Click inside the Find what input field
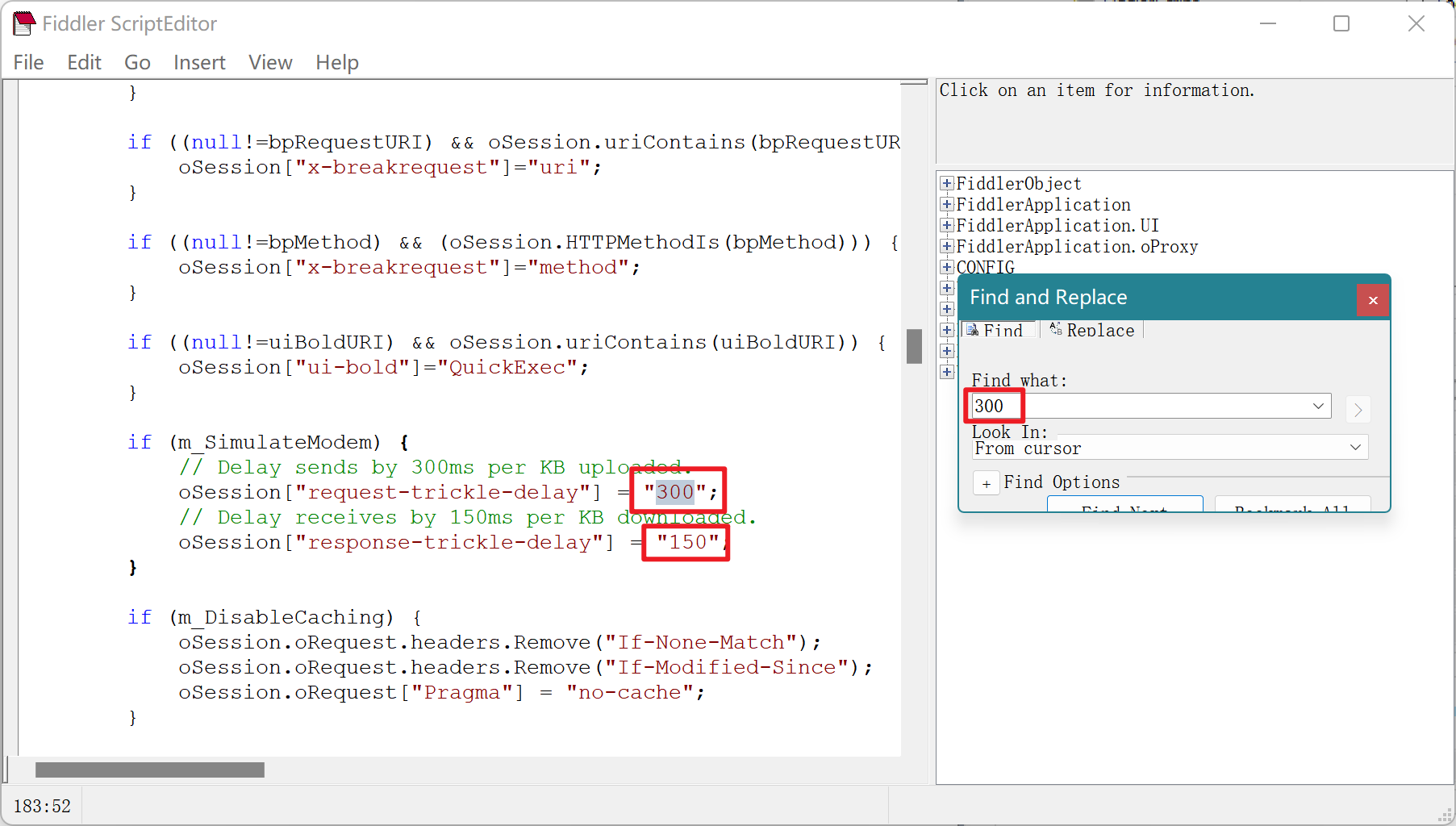This screenshot has height=826, width=1456. click(1129, 406)
